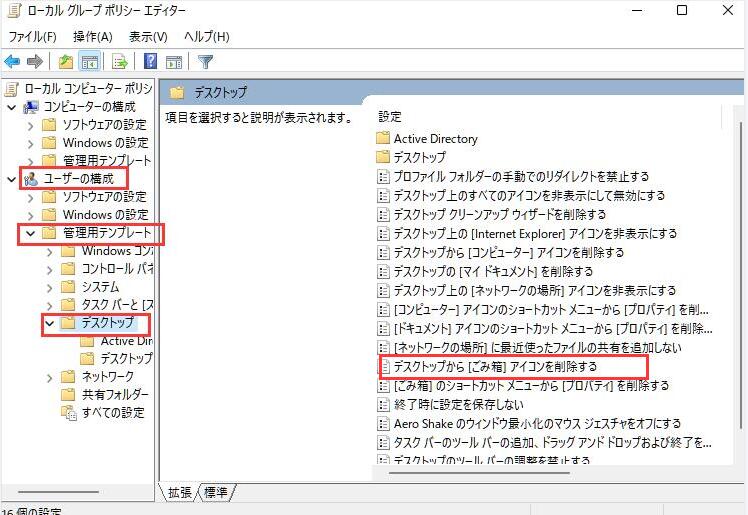Screen dimensions: 748x515
Task: Click the 設定 column header
Action: pos(390,116)
